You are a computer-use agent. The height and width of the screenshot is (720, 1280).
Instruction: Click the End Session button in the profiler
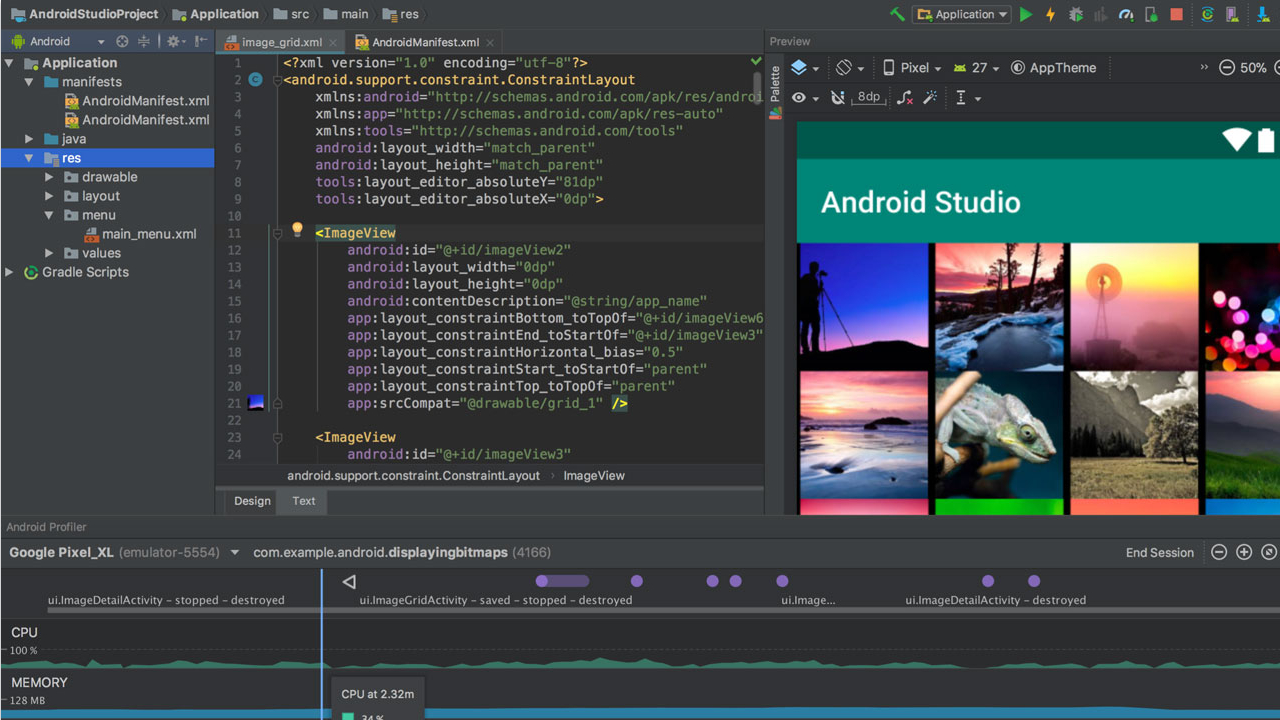tap(1159, 552)
